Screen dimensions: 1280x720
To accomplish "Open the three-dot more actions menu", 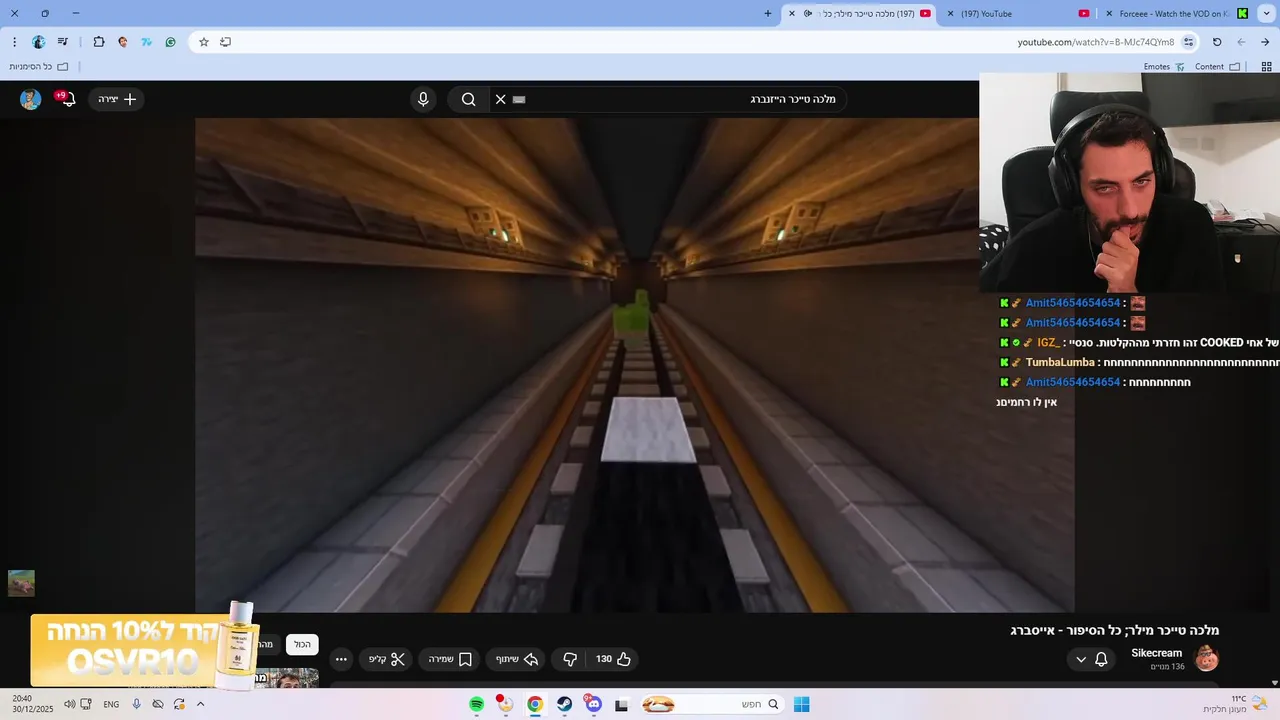I will (341, 659).
